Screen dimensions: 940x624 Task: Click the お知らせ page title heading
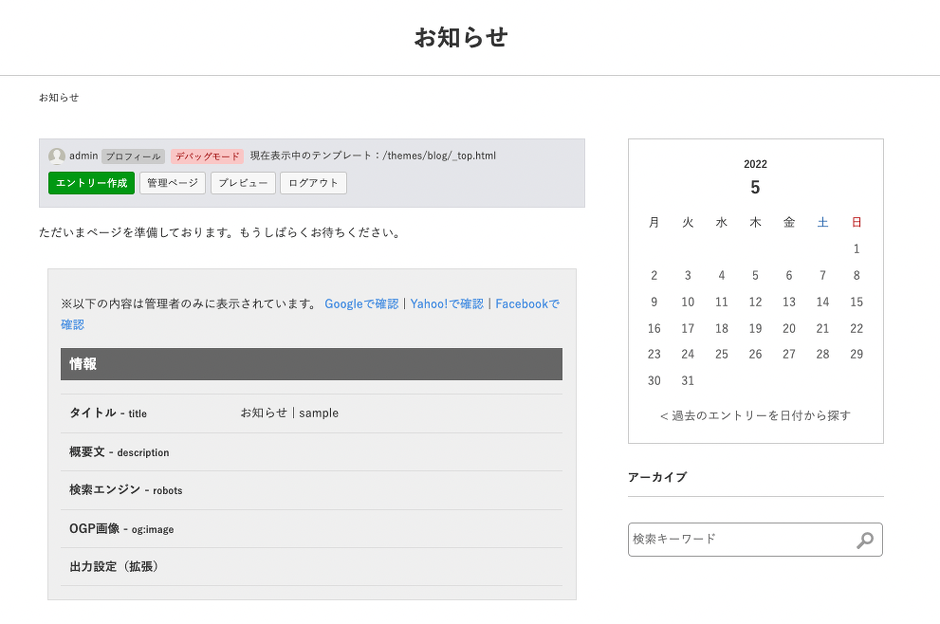tap(461, 38)
